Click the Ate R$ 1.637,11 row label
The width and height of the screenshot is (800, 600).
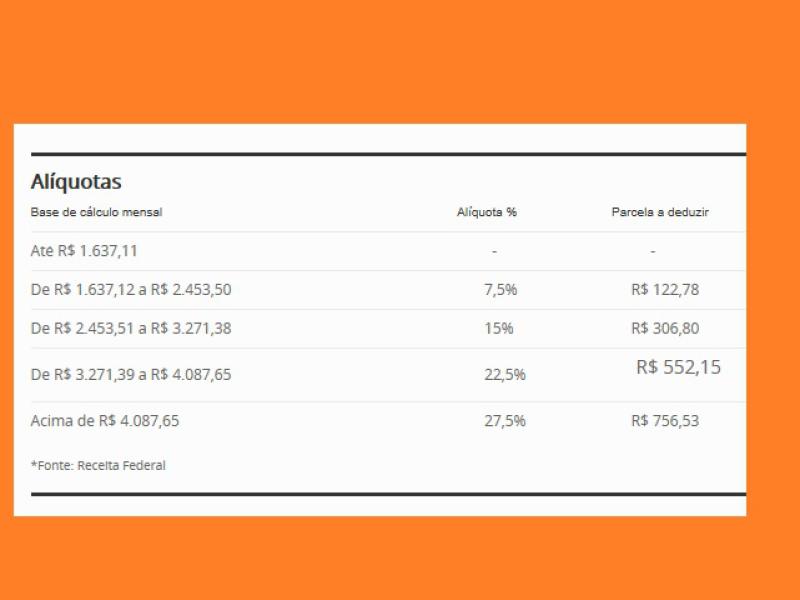point(84,251)
